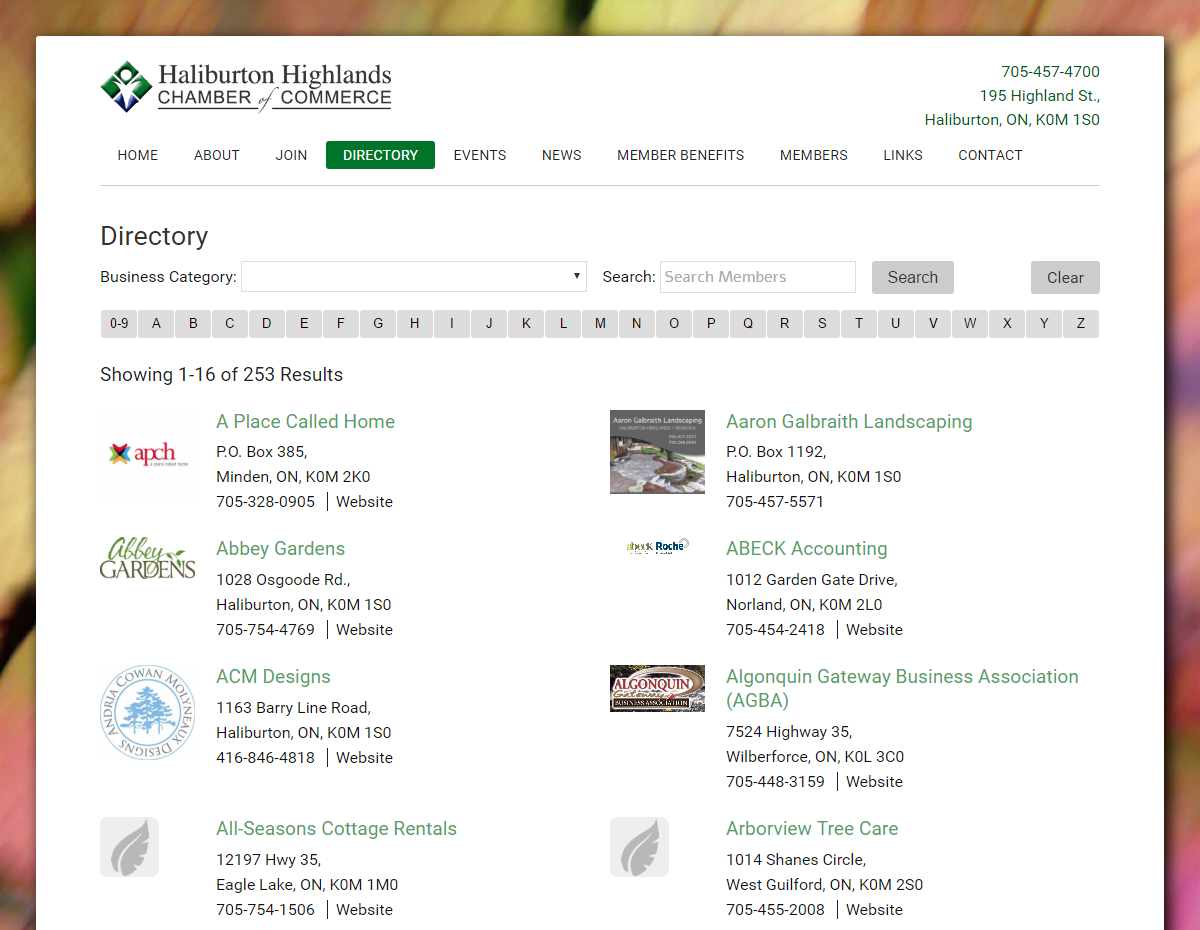Select the Directory menu item

(x=380, y=155)
